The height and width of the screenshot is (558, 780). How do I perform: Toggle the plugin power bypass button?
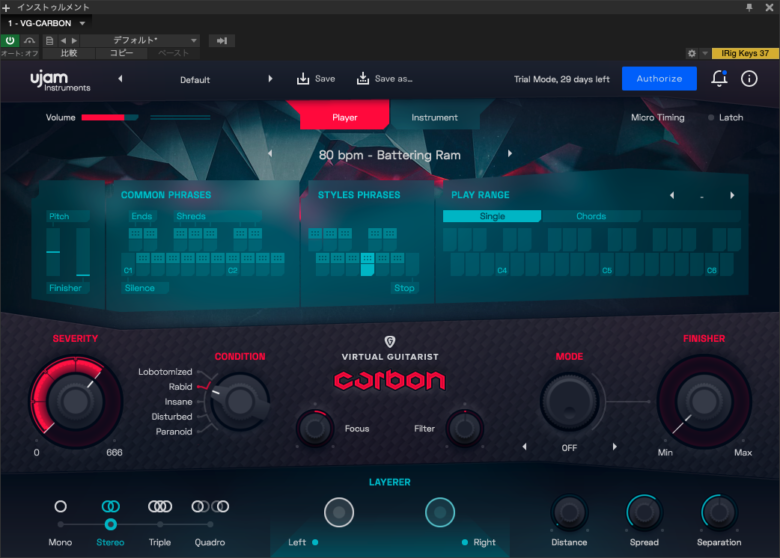[10, 40]
